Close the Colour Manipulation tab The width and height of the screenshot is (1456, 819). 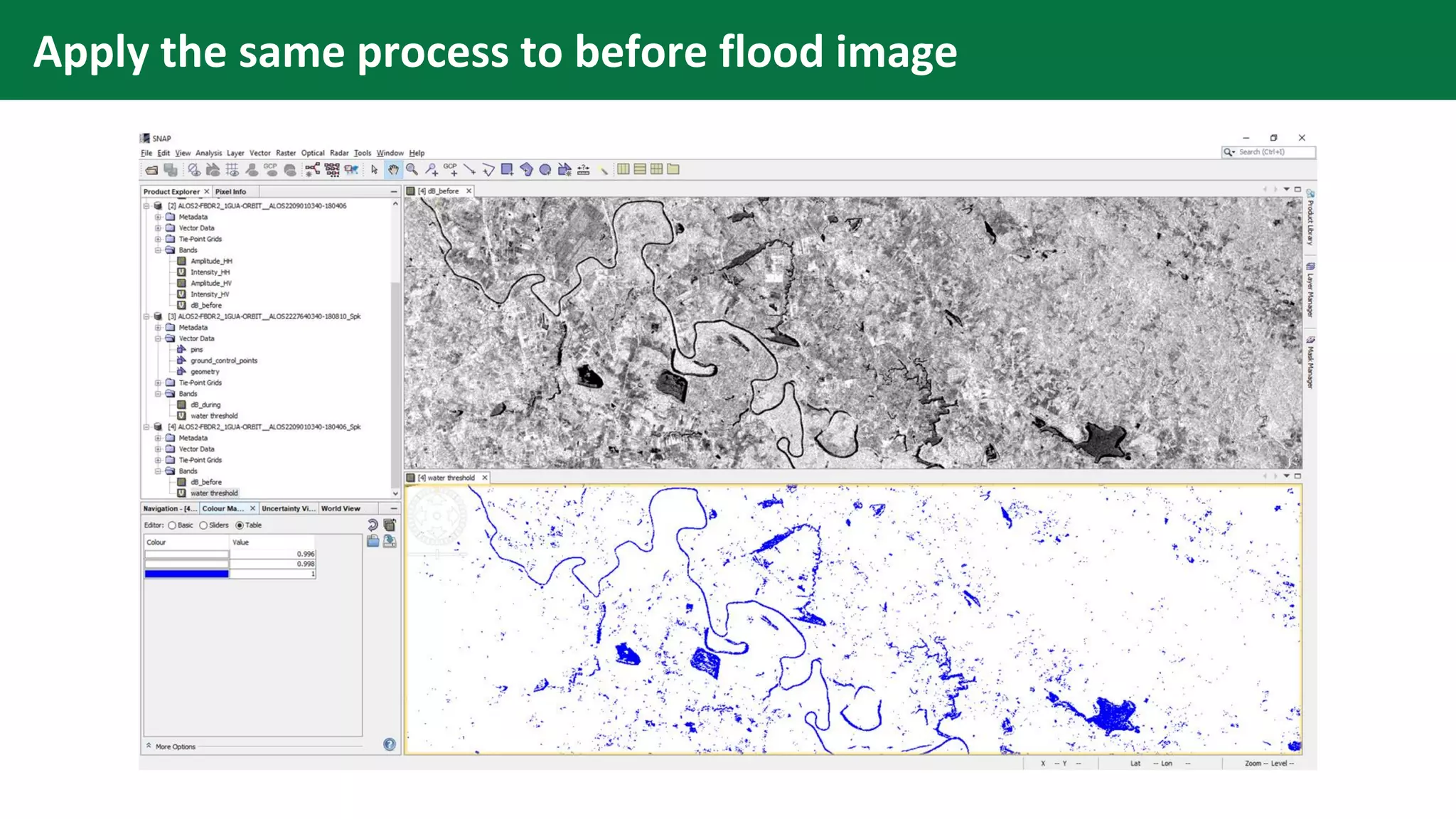(x=252, y=509)
